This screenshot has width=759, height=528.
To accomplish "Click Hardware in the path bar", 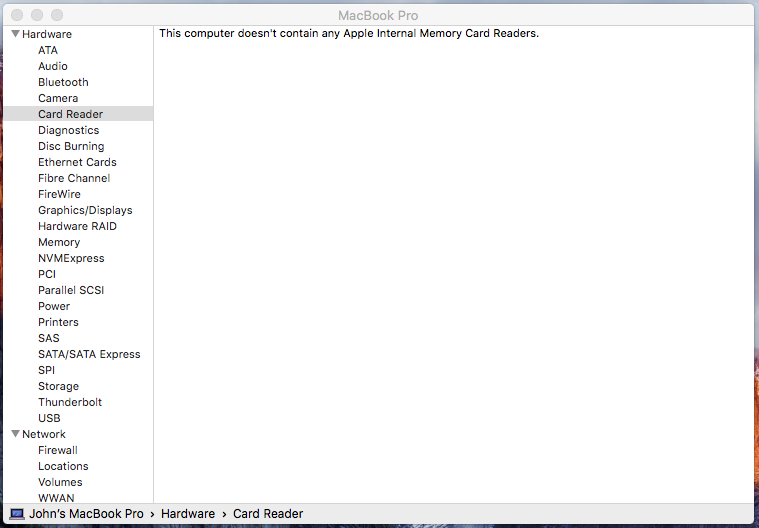I will [188, 513].
